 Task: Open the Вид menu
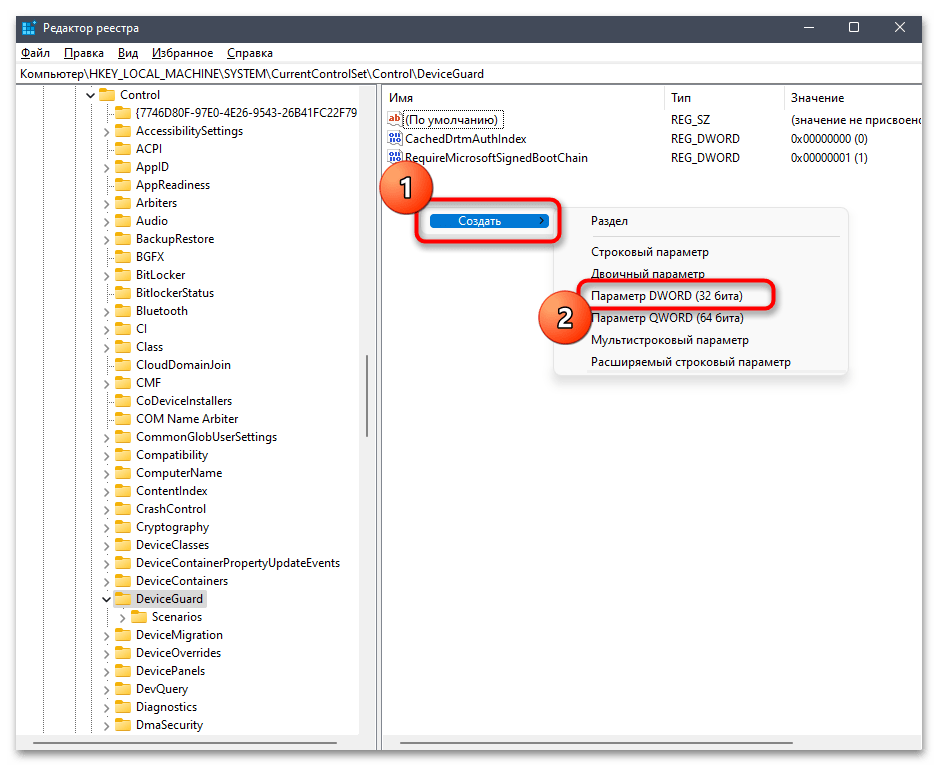128,53
